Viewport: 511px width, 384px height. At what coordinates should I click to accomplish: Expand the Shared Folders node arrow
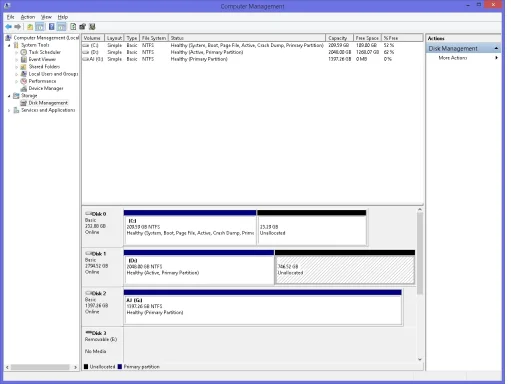click(x=16, y=67)
